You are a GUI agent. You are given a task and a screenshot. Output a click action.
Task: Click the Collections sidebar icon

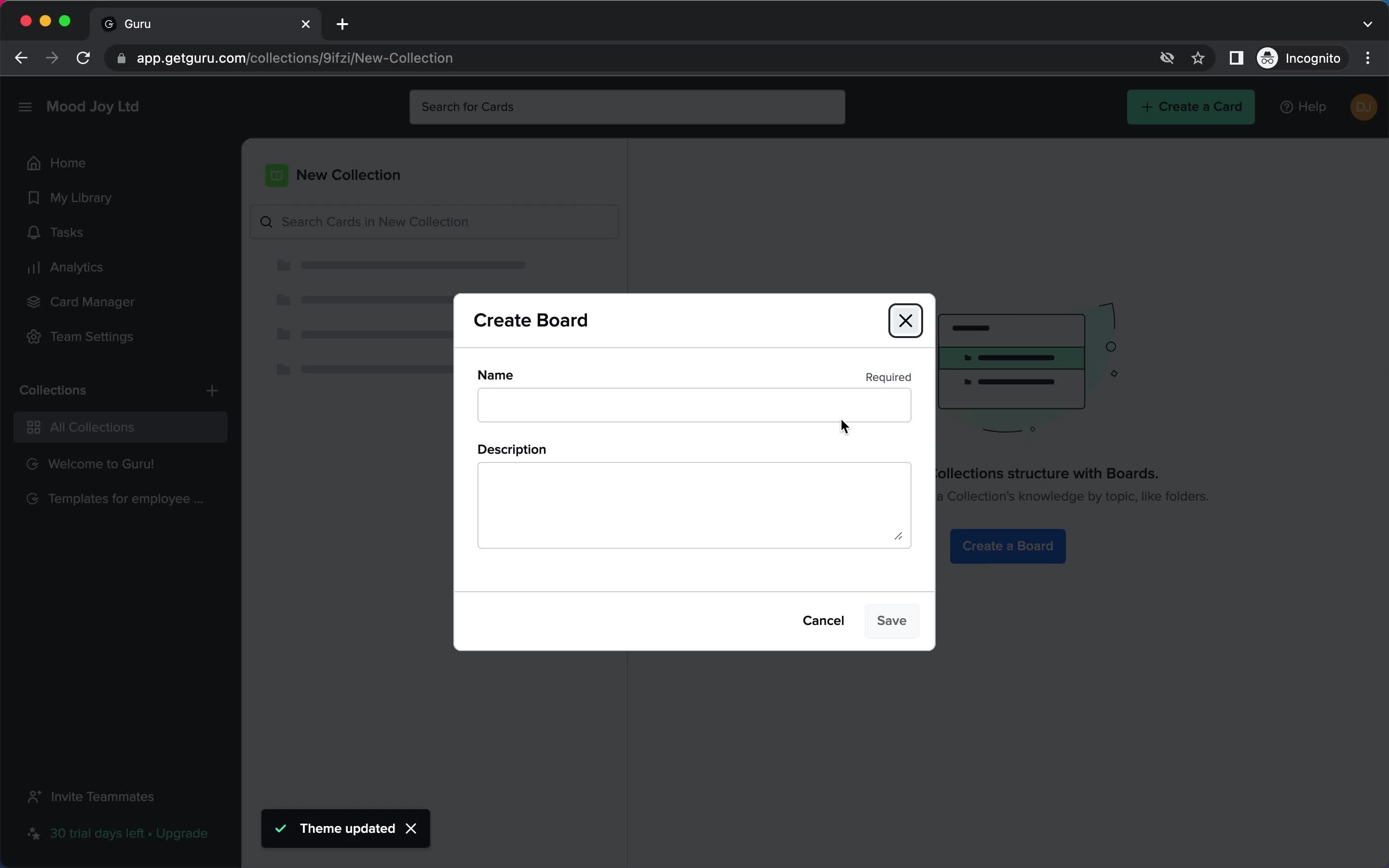pyautogui.click(x=33, y=427)
